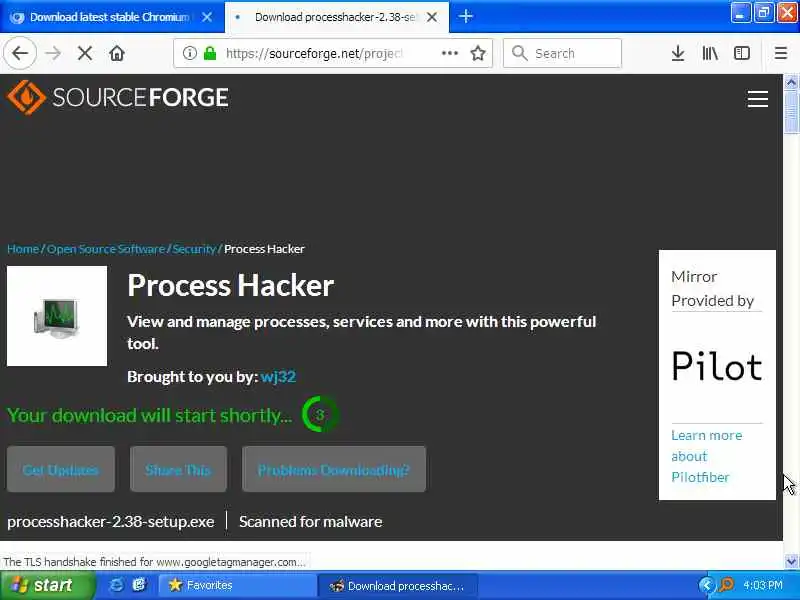Click the Process Hacker project icon
The height and width of the screenshot is (600, 800).
click(57, 316)
